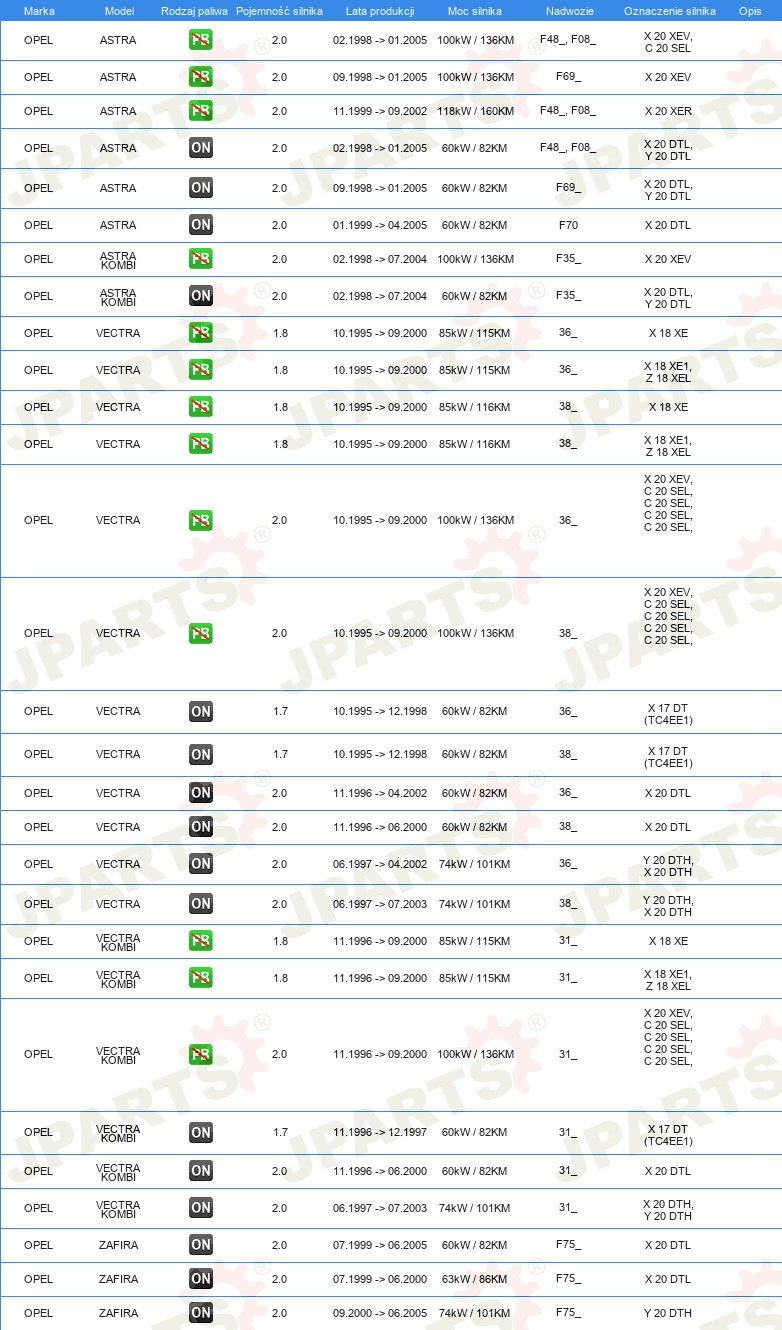Viewport: 782px width, 1330px height.
Task: Click 74kW / 101KM in VECTRA 06.1997 -> 04.2002 row
Action: (475, 864)
